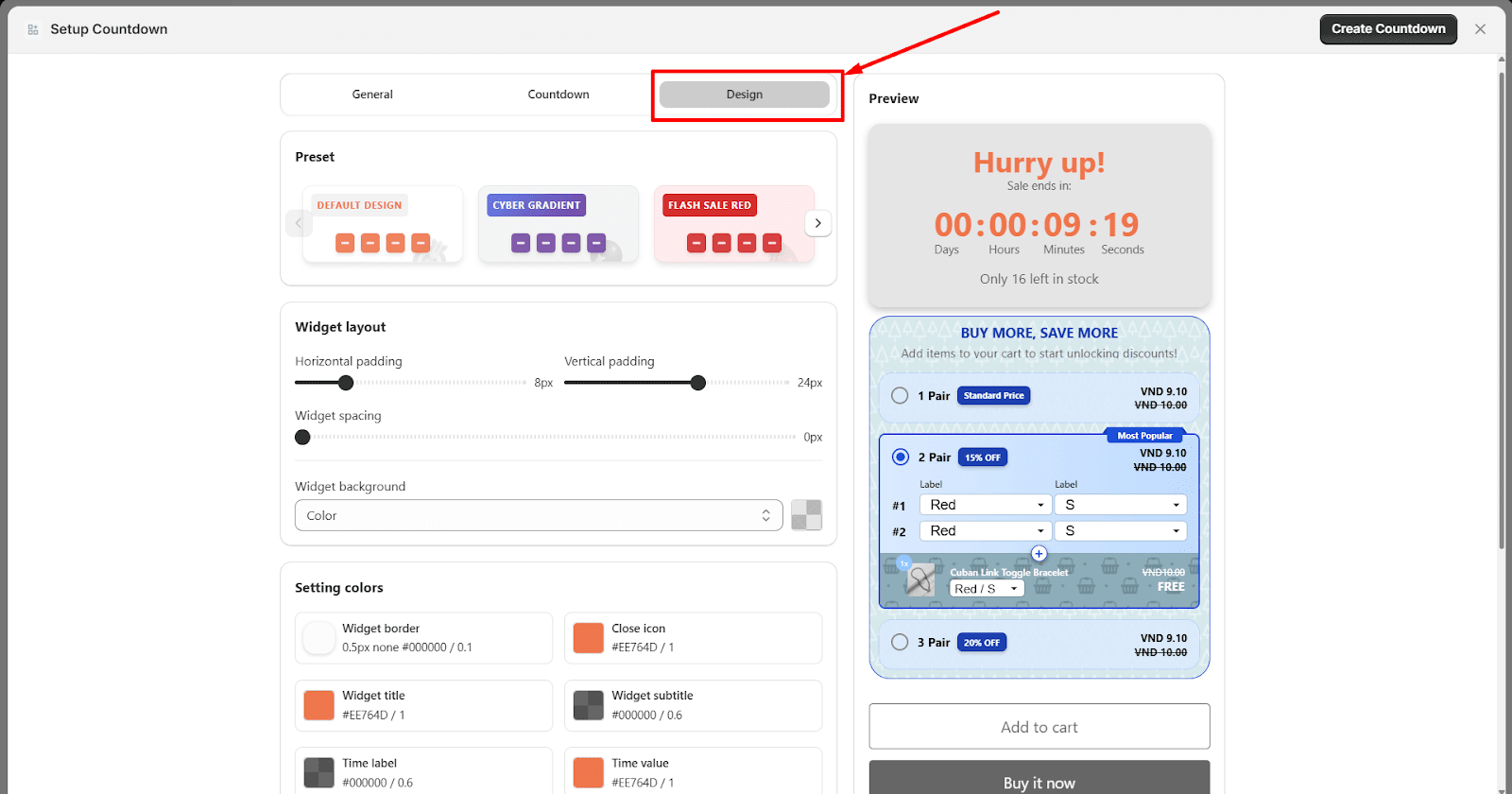Choose the Flash Sale Red preset
This screenshot has width=1512, height=794.
click(x=734, y=224)
